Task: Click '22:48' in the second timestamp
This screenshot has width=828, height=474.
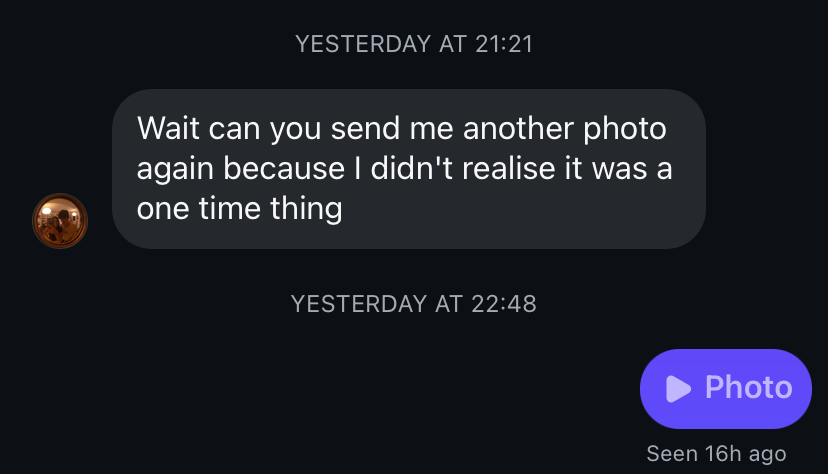Action: click(x=504, y=304)
